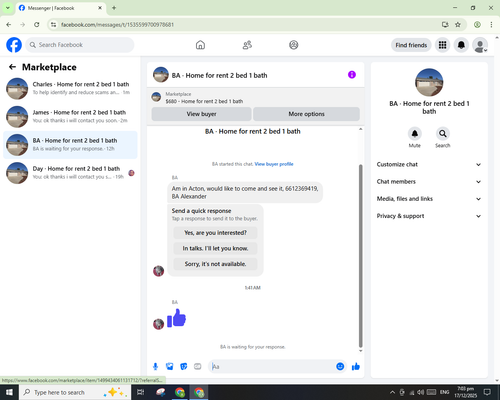The image size is (500, 400).
Task: Mute conversation using bell icon
Action: pyautogui.click(x=415, y=134)
